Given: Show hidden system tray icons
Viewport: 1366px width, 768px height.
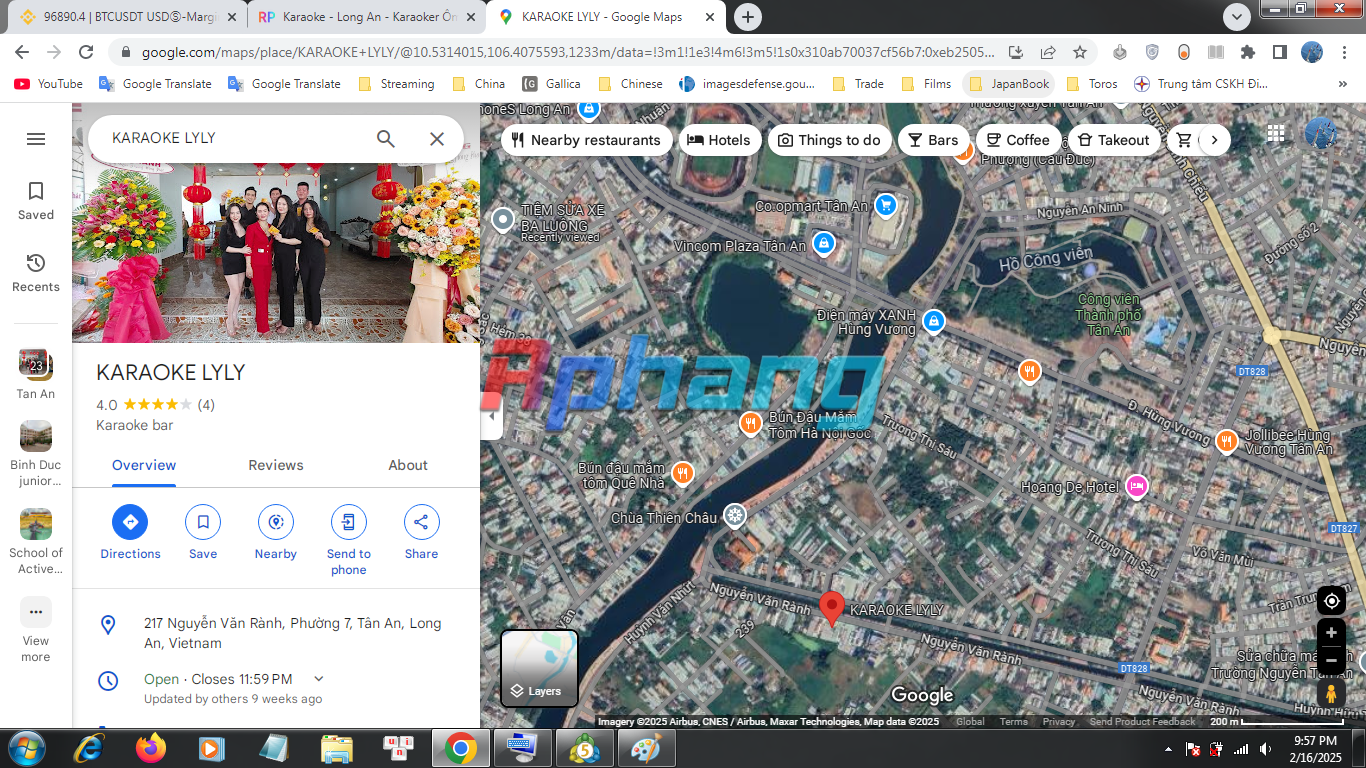Looking at the screenshot, I should 1168,749.
